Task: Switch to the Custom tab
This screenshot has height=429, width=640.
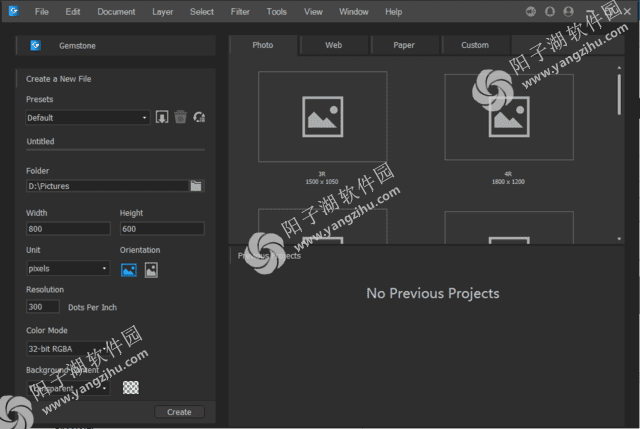Action: pos(475,45)
